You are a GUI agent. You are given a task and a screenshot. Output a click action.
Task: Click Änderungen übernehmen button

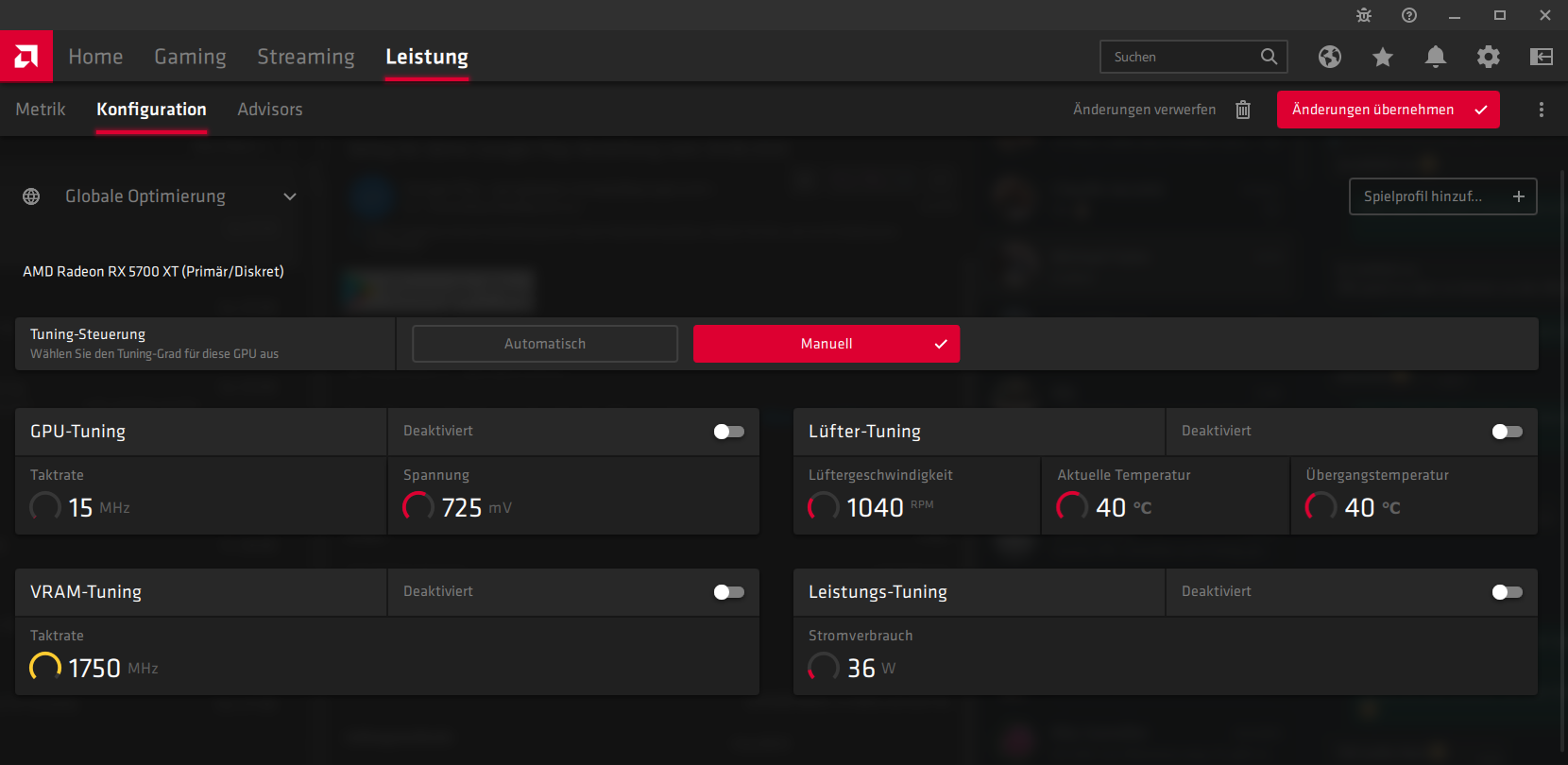coord(1389,110)
